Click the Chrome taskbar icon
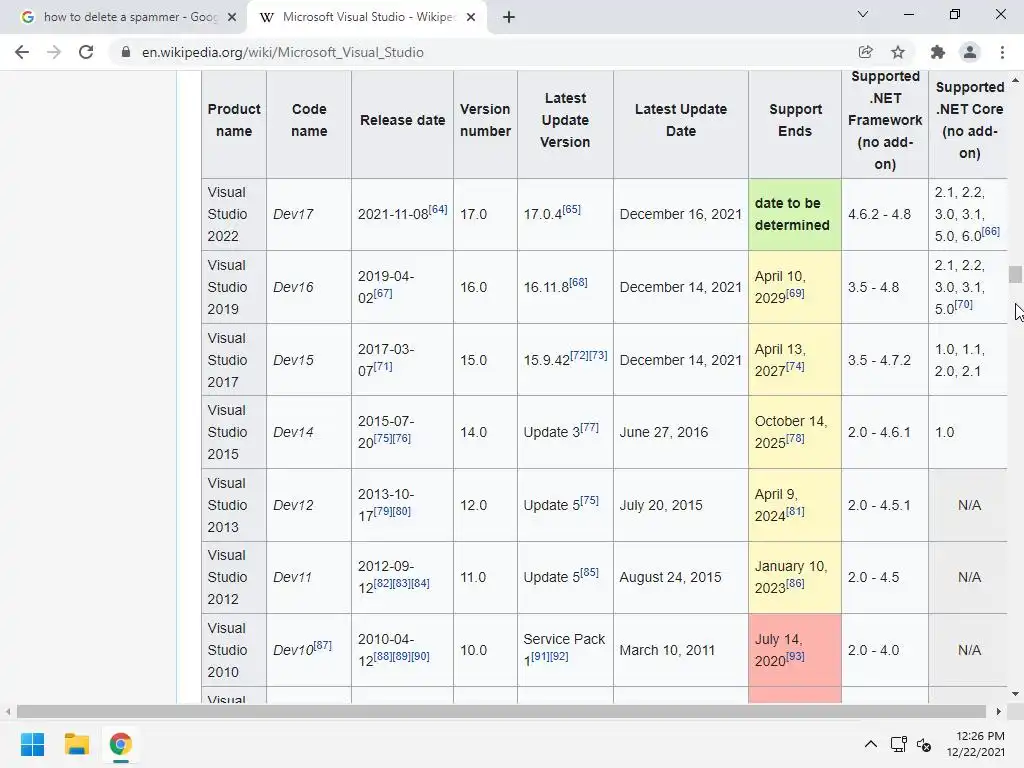The image size is (1024, 768). click(x=120, y=744)
